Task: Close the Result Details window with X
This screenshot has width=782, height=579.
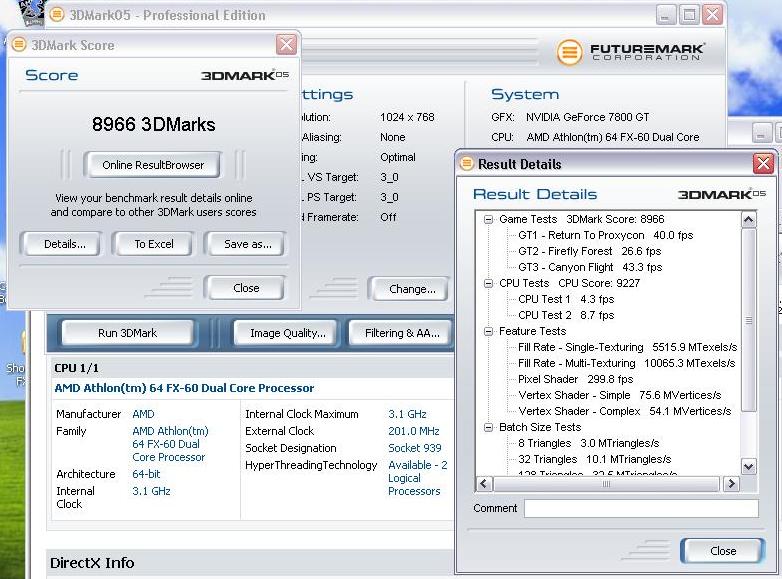Action: pyautogui.click(x=763, y=164)
